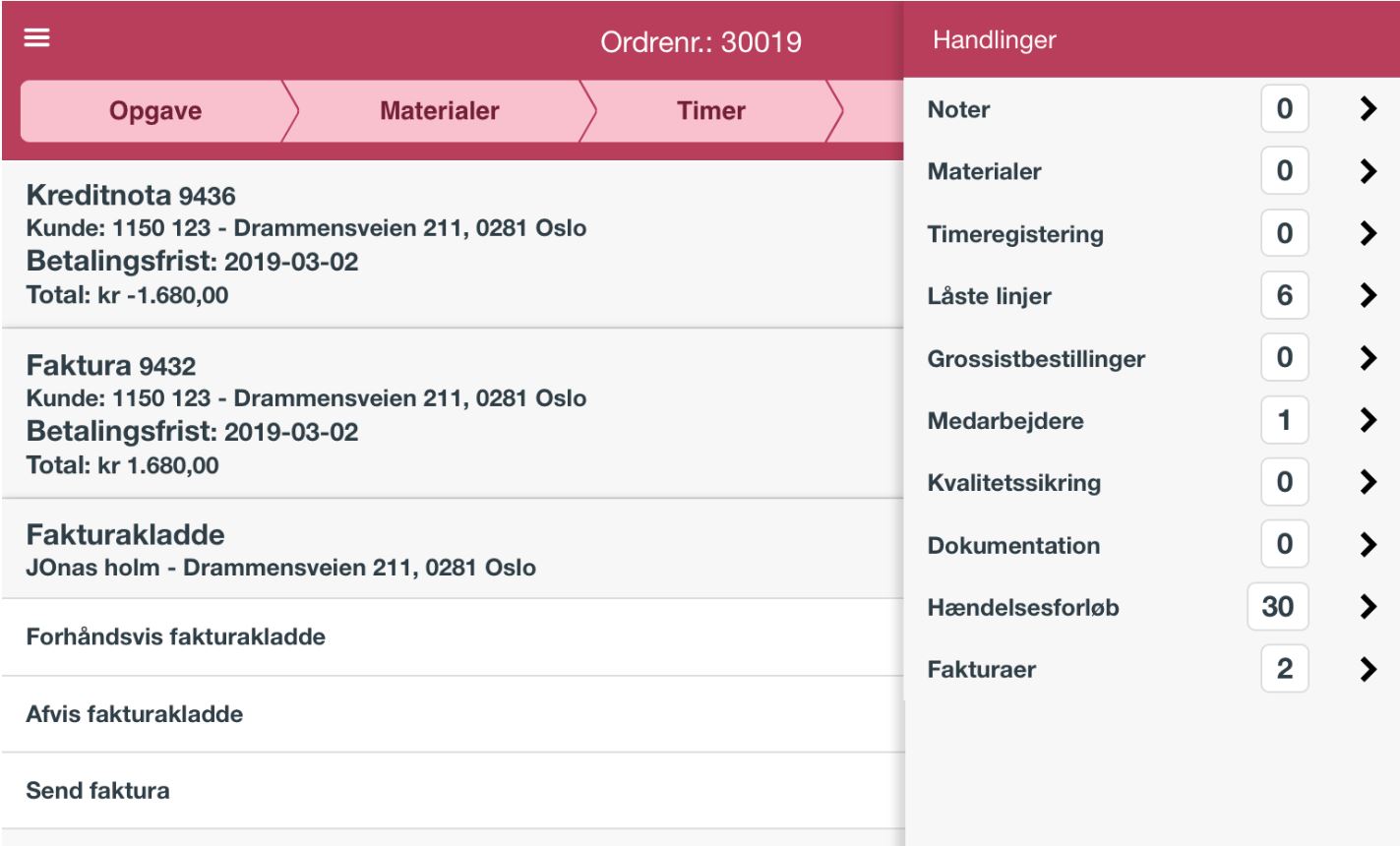1400x846 pixels.
Task: Click the Hændelsesforløb count badge 30
Action: coord(1278,607)
